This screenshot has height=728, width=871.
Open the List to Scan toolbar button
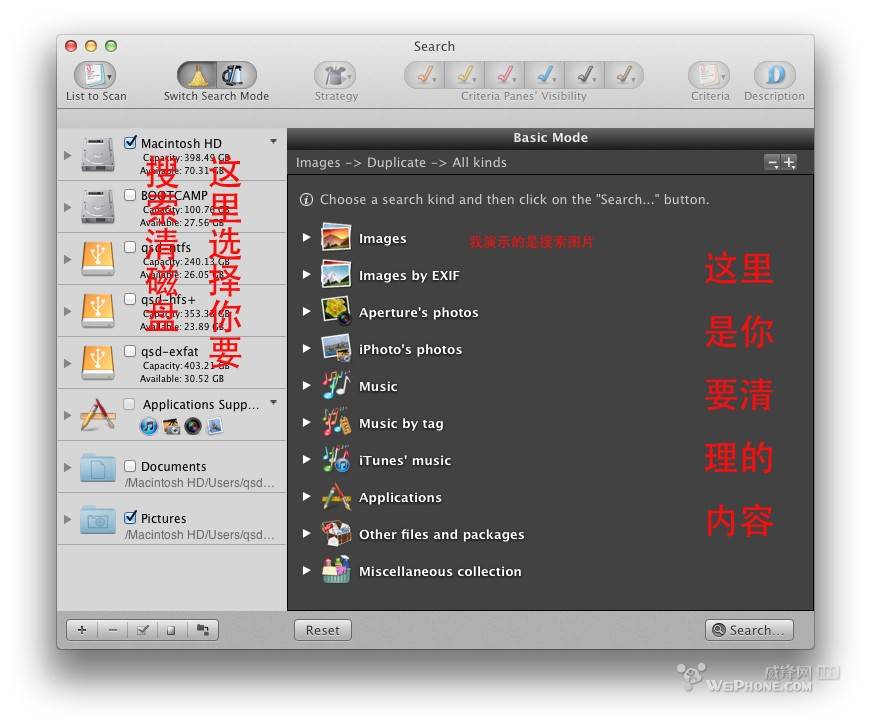pos(96,75)
